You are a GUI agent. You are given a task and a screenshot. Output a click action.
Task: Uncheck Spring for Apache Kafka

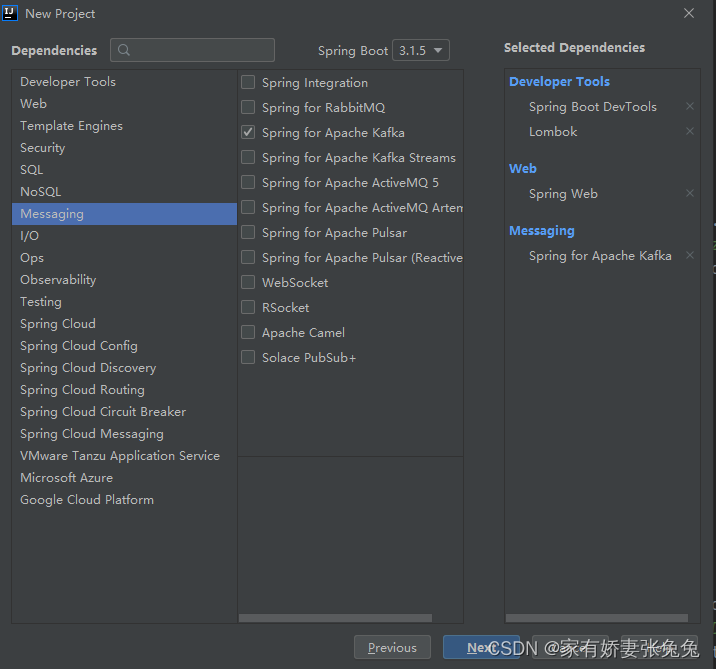(248, 132)
